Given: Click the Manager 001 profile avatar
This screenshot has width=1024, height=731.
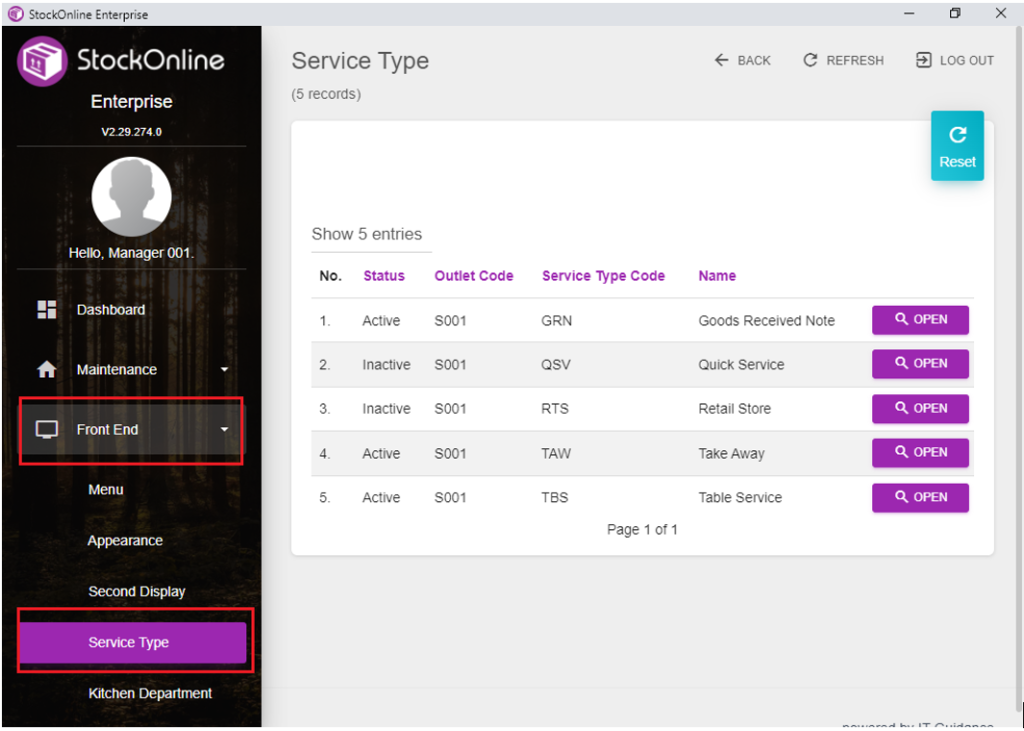Looking at the screenshot, I should [131, 197].
